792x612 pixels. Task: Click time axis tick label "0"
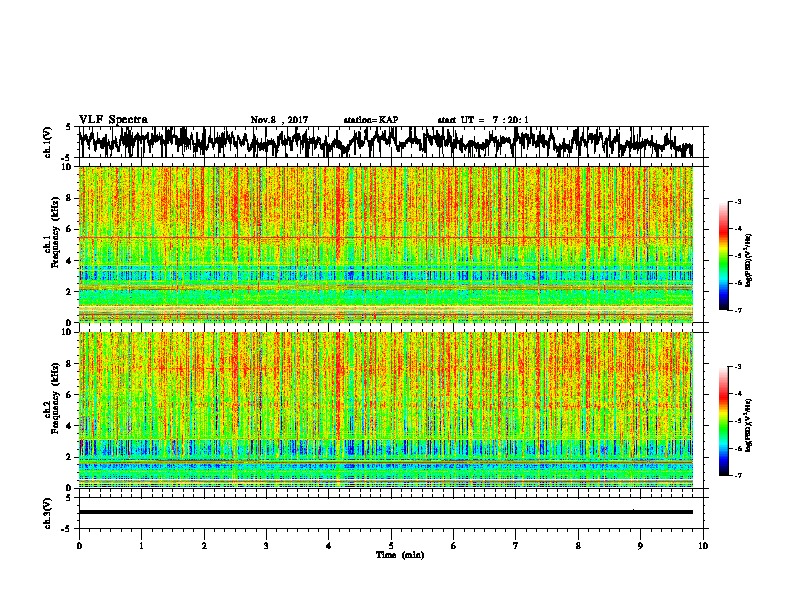pyautogui.click(x=79, y=546)
